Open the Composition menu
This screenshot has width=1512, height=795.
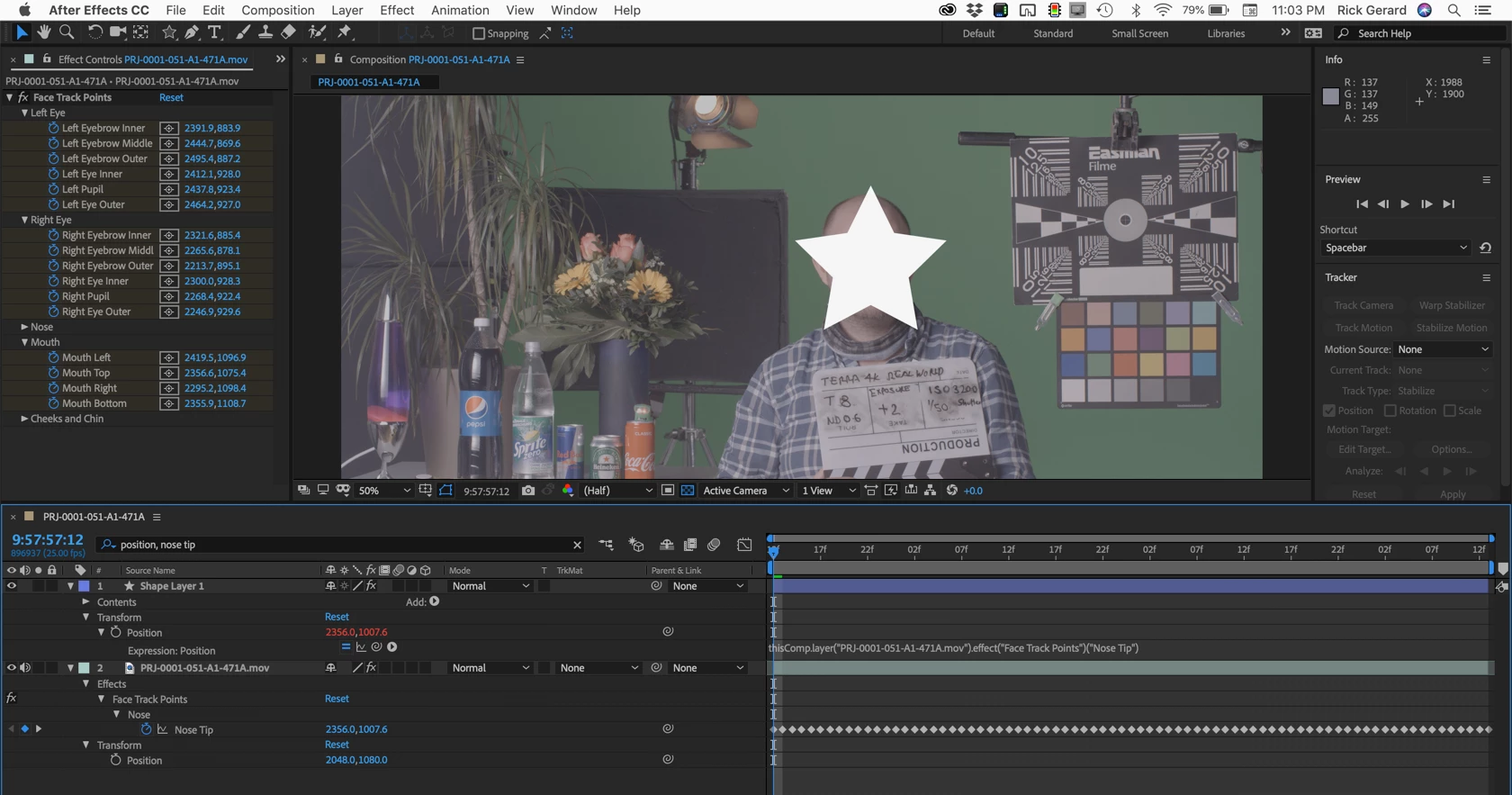point(277,10)
